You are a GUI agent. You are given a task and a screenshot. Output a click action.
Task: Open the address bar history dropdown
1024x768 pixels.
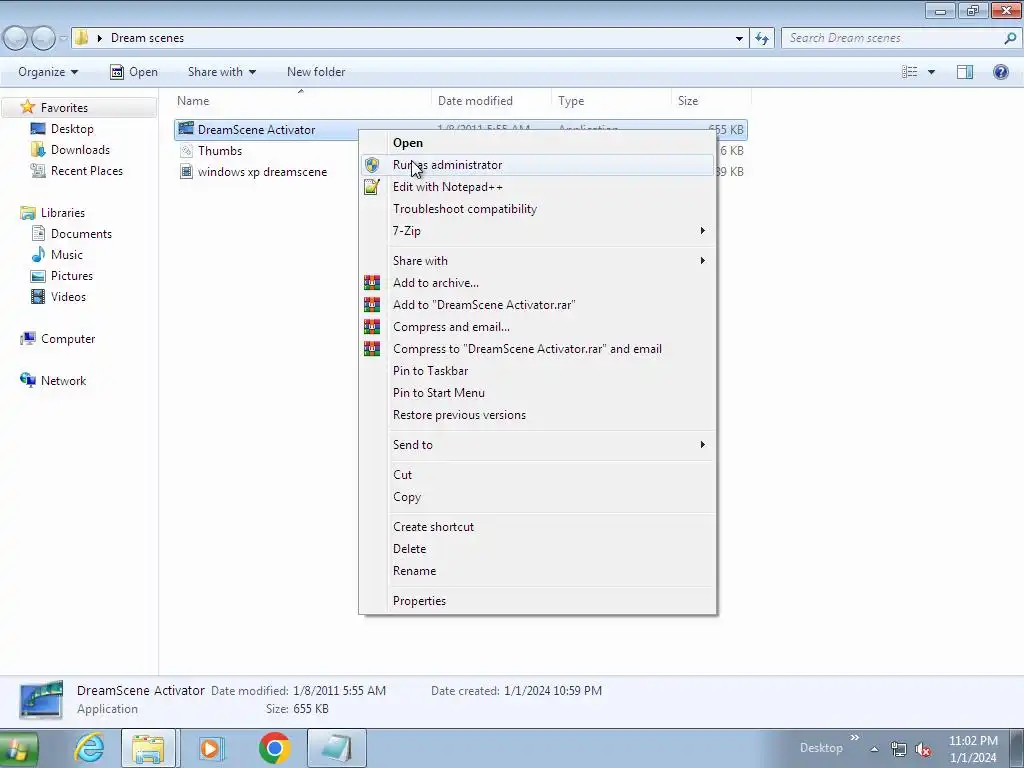coord(739,39)
